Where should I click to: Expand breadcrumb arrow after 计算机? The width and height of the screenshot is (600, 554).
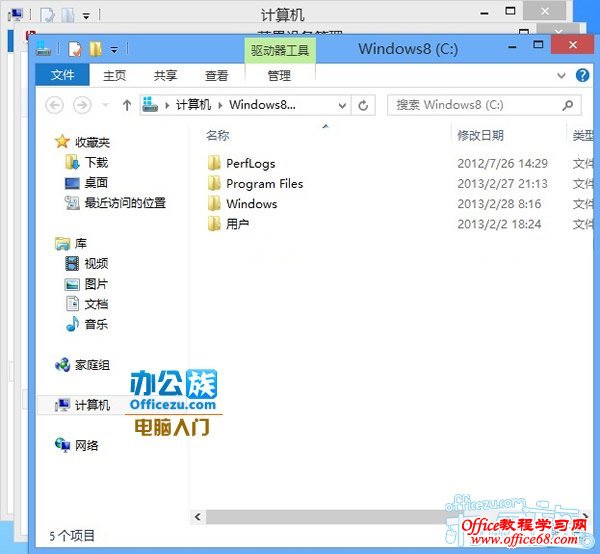pyautogui.click(x=220, y=105)
